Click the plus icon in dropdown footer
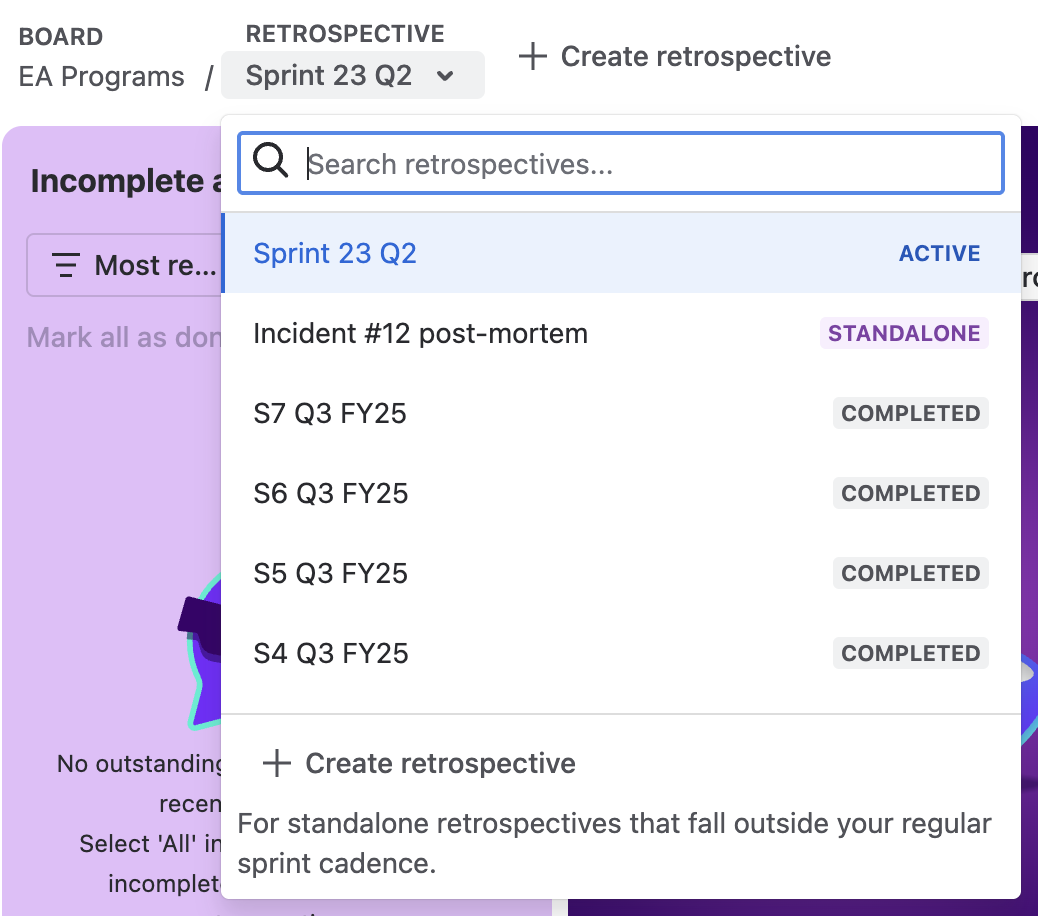 point(277,763)
